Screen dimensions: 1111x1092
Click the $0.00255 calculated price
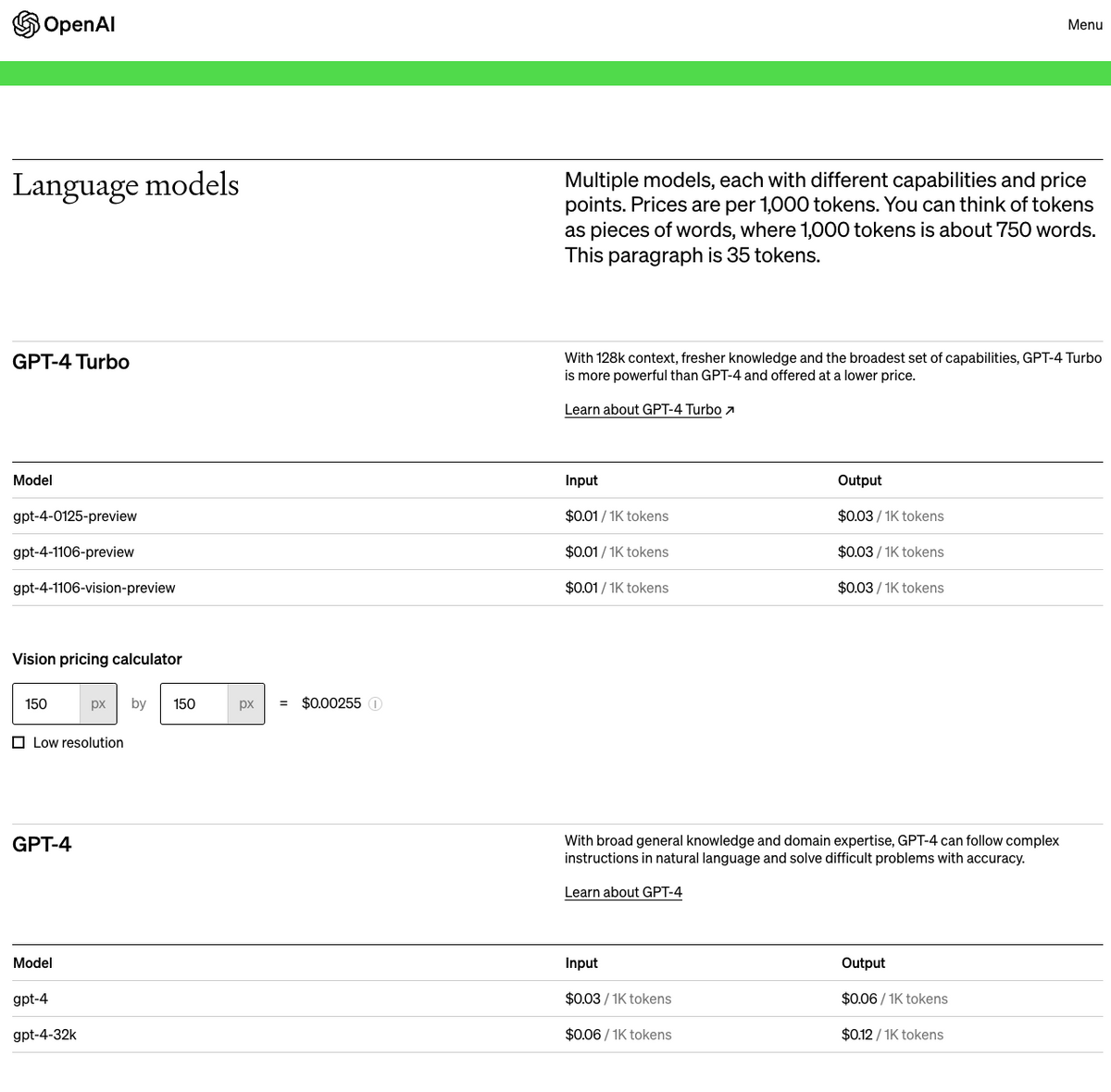click(x=331, y=703)
